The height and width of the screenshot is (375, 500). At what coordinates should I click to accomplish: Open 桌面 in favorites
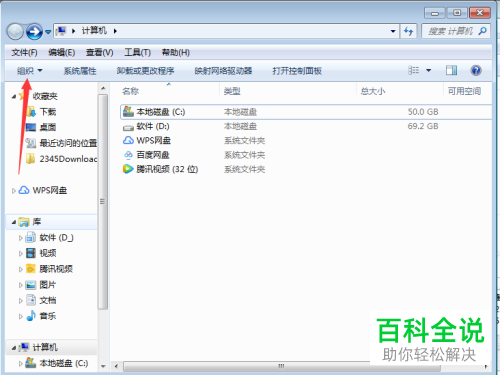[48, 127]
